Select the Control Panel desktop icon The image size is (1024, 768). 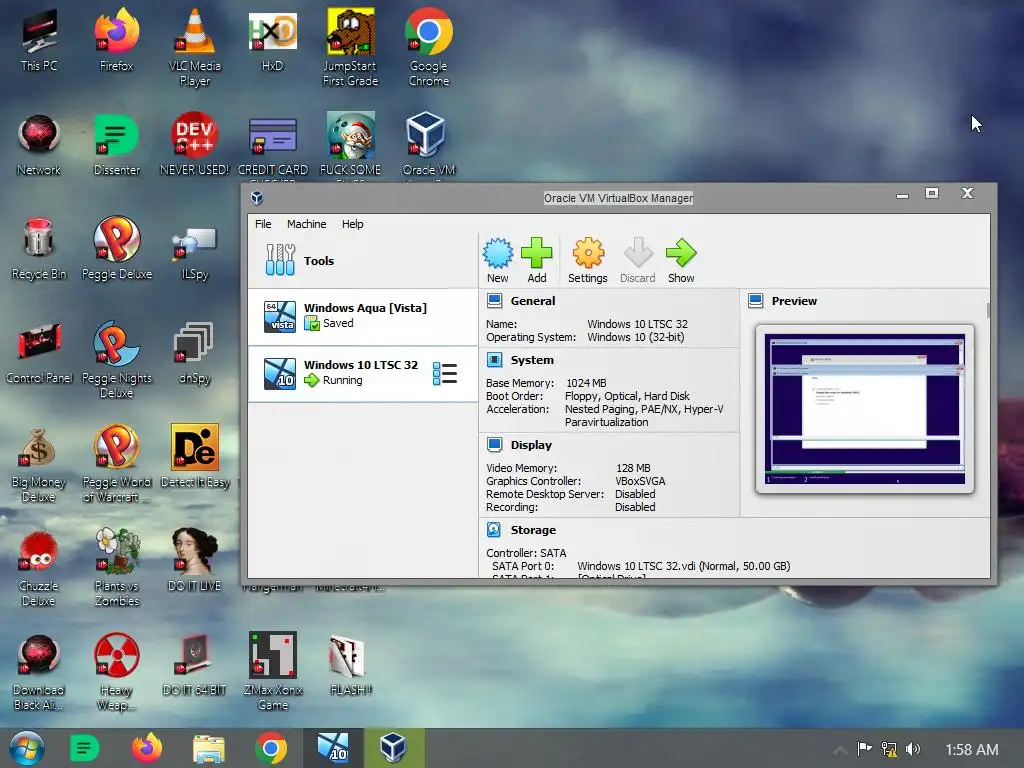[x=39, y=353]
